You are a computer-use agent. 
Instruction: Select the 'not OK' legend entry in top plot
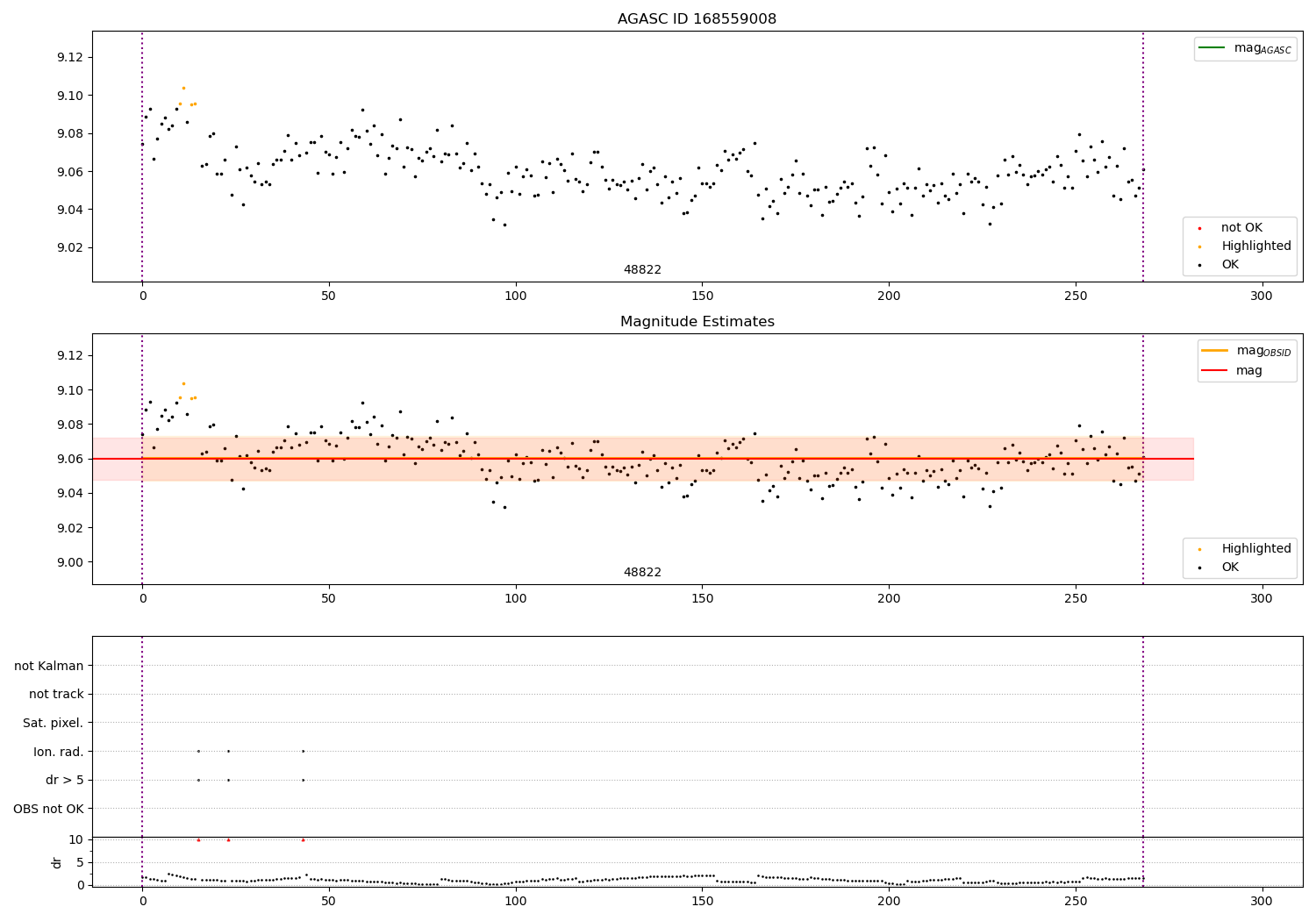pos(1240,228)
